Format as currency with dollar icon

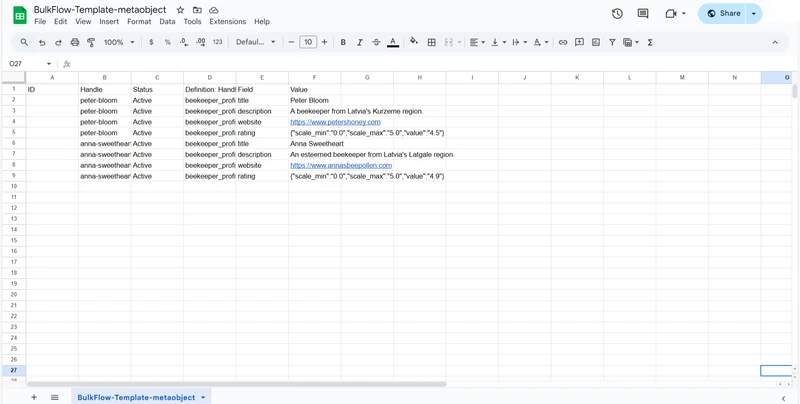point(151,42)
